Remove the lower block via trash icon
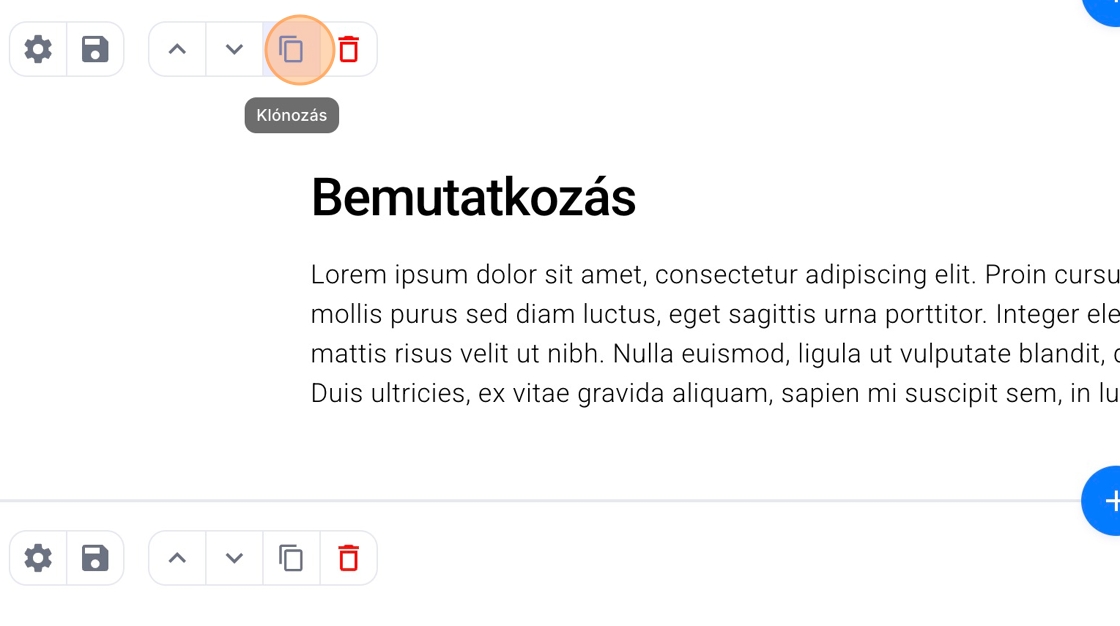Viewport: 1120px width, 626px height. [348, 558]
